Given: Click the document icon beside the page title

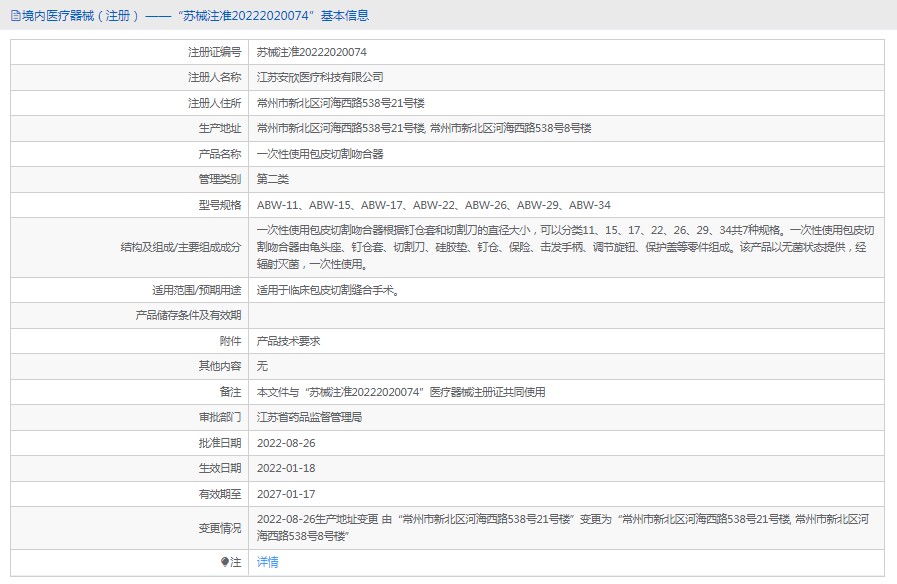Looking at the screenshot, I should tap(15, 16).
